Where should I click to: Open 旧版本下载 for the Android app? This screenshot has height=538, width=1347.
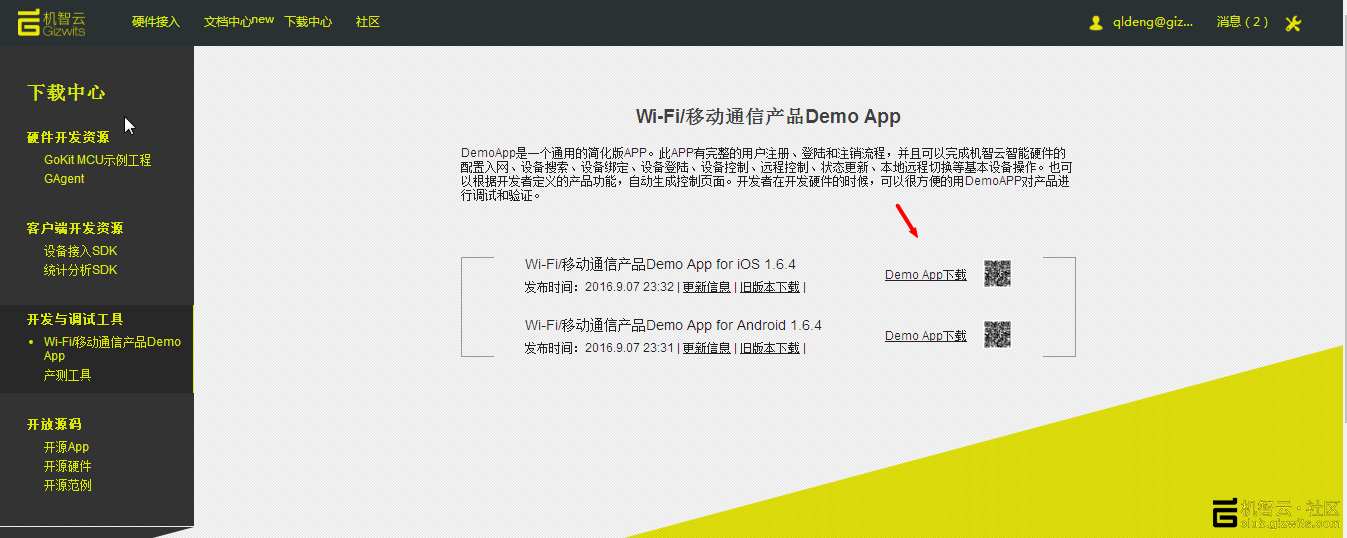[770, 348]
